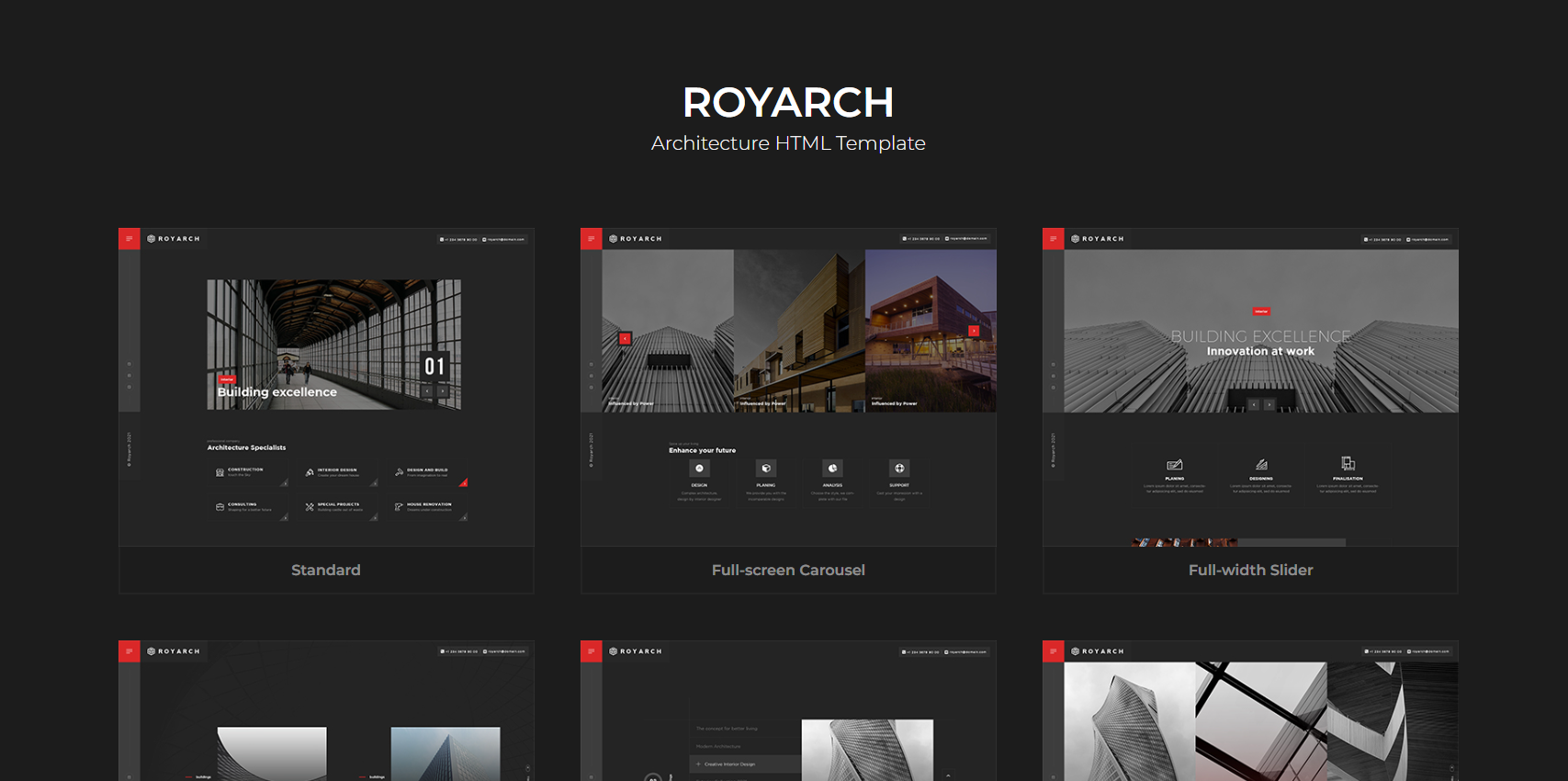Open bottom-left template preview with two building images

coord(326,711)
